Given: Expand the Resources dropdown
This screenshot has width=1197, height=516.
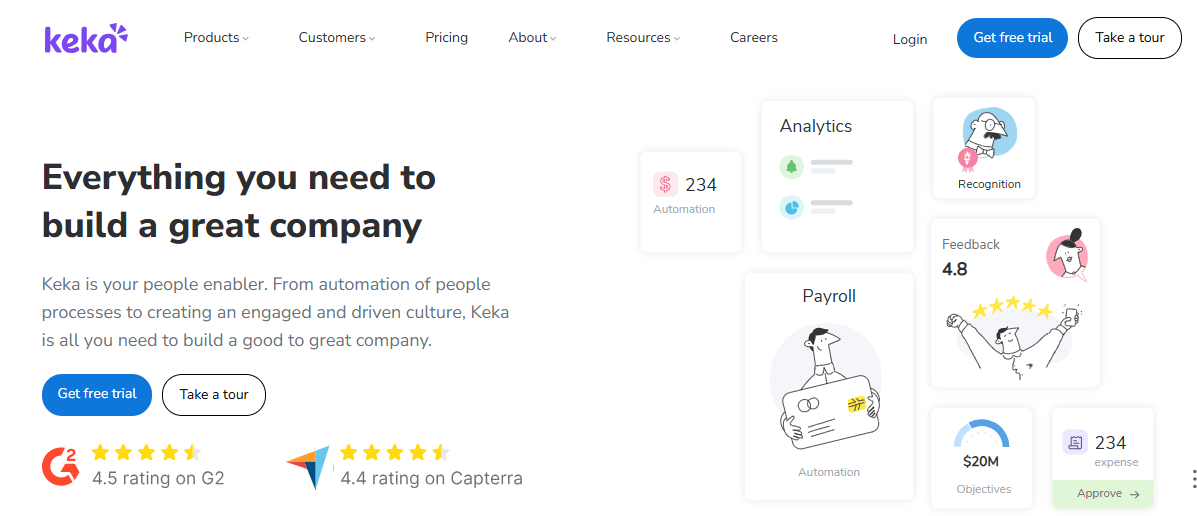Looking at the screenshot, I should [643, 37].
